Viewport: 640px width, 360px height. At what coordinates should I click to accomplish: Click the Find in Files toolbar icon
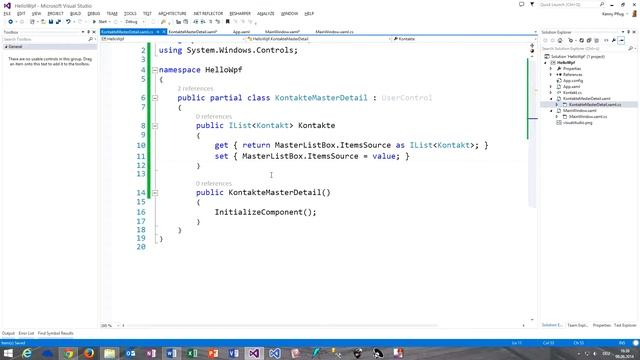(x=163, y=22)
